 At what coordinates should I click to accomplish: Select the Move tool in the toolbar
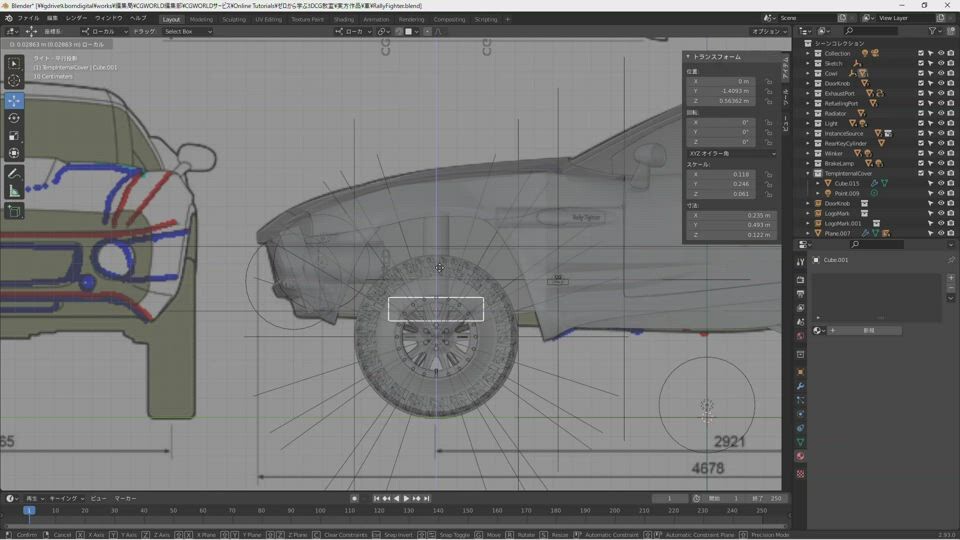(x=14, y=100)
